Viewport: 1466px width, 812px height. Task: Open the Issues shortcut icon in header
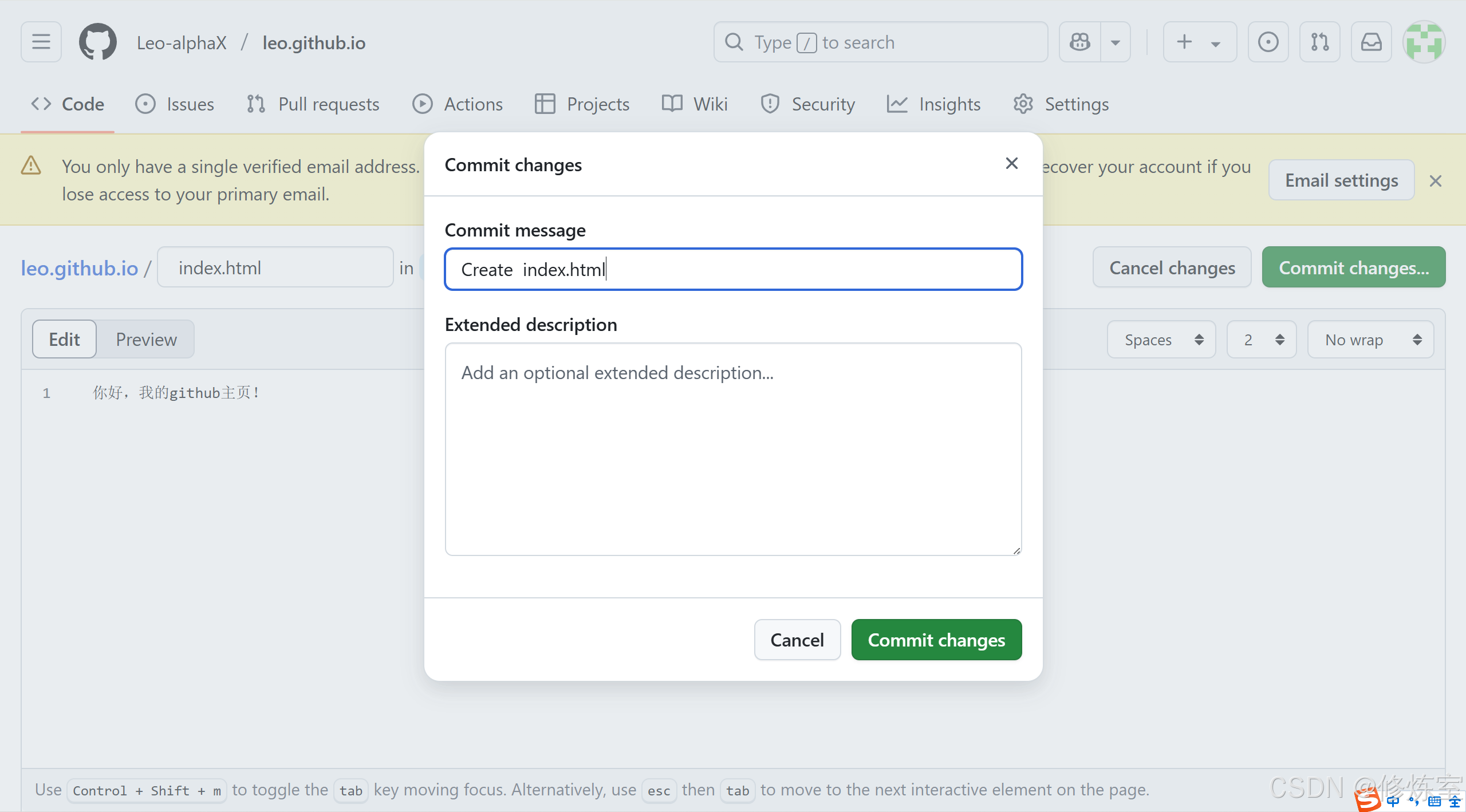[x=1268, y=42]
